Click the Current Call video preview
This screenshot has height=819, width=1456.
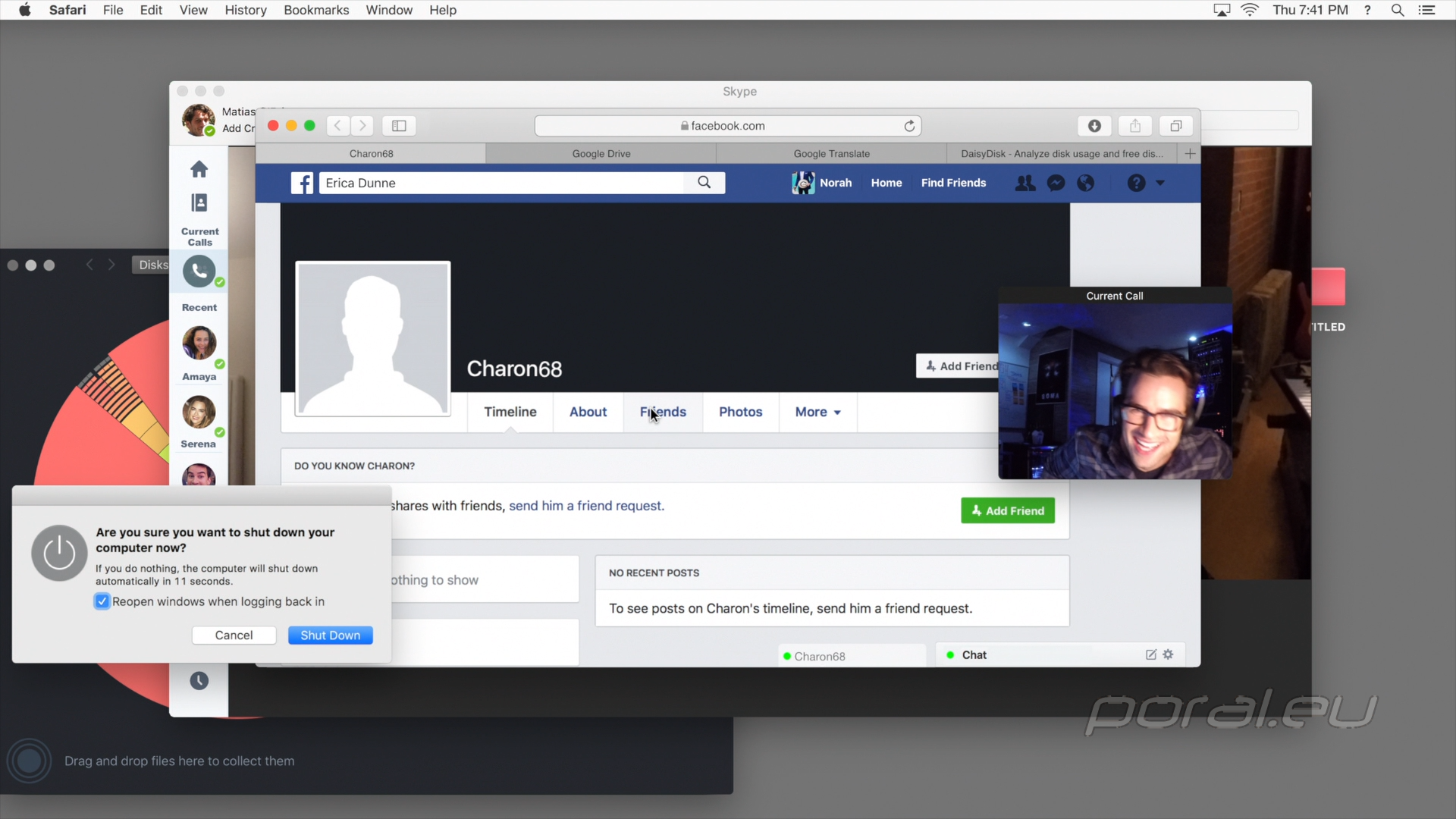click(x=1115, y=391)
